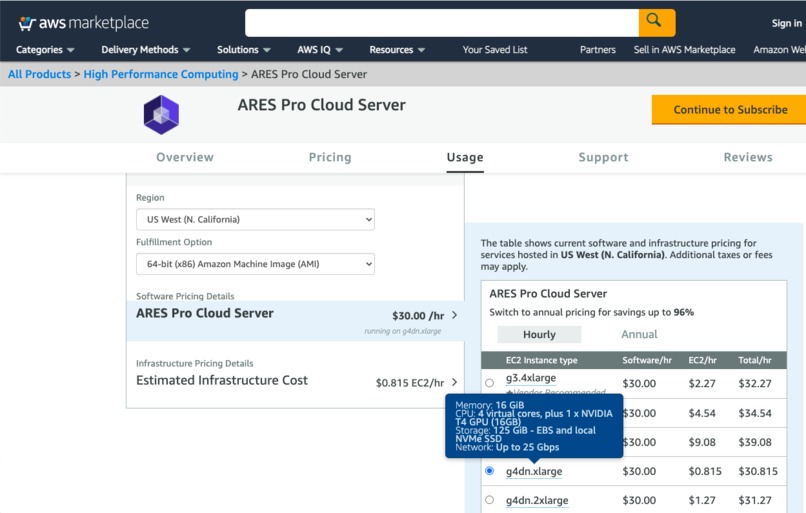Go to All Products breadcrumb
This screenshot has width=806, height=513.
pos(39,74)
